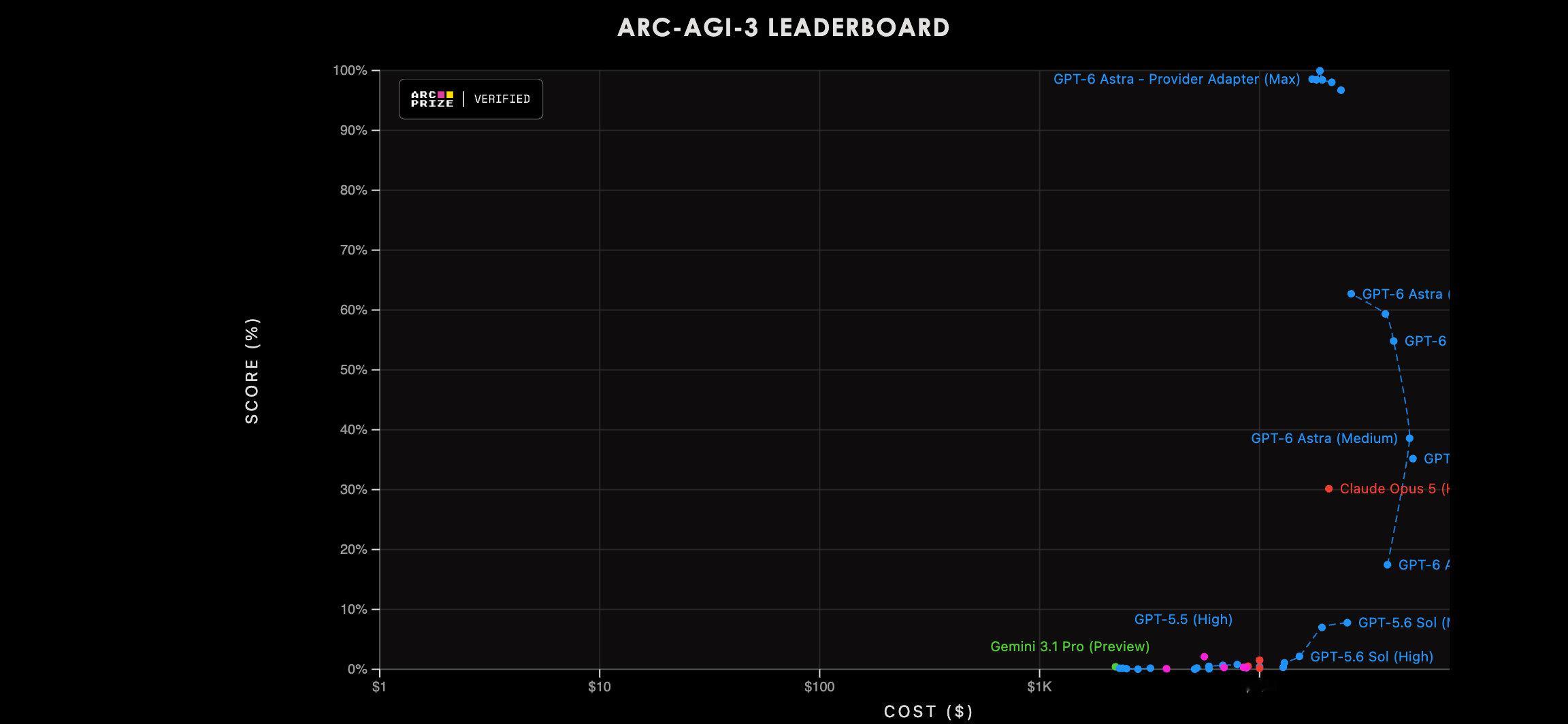The image size is (1568, 724).
Task: Select the unlabeled blue point just below 60%
Action: (x=1385, y=314)
